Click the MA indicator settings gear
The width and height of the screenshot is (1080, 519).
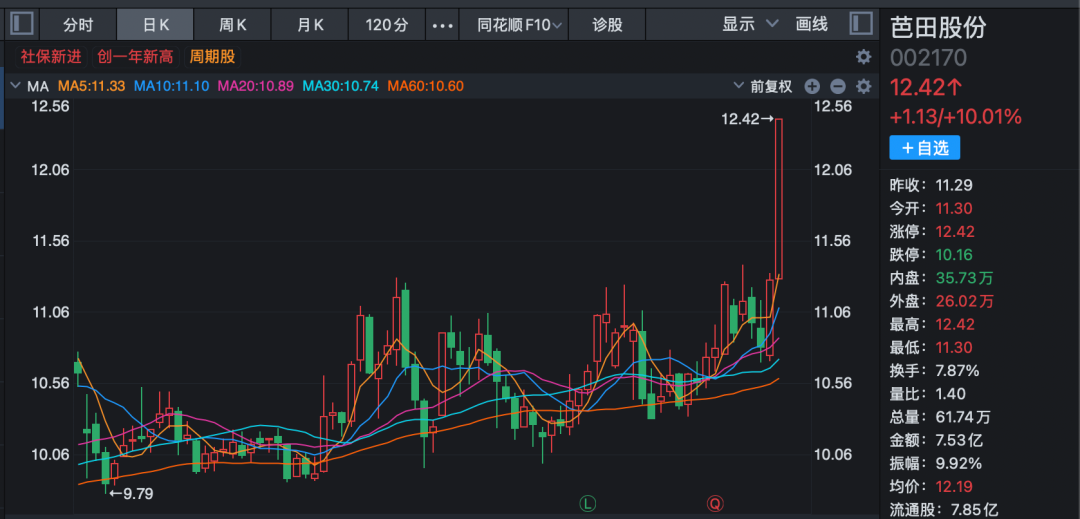(863, 86)
